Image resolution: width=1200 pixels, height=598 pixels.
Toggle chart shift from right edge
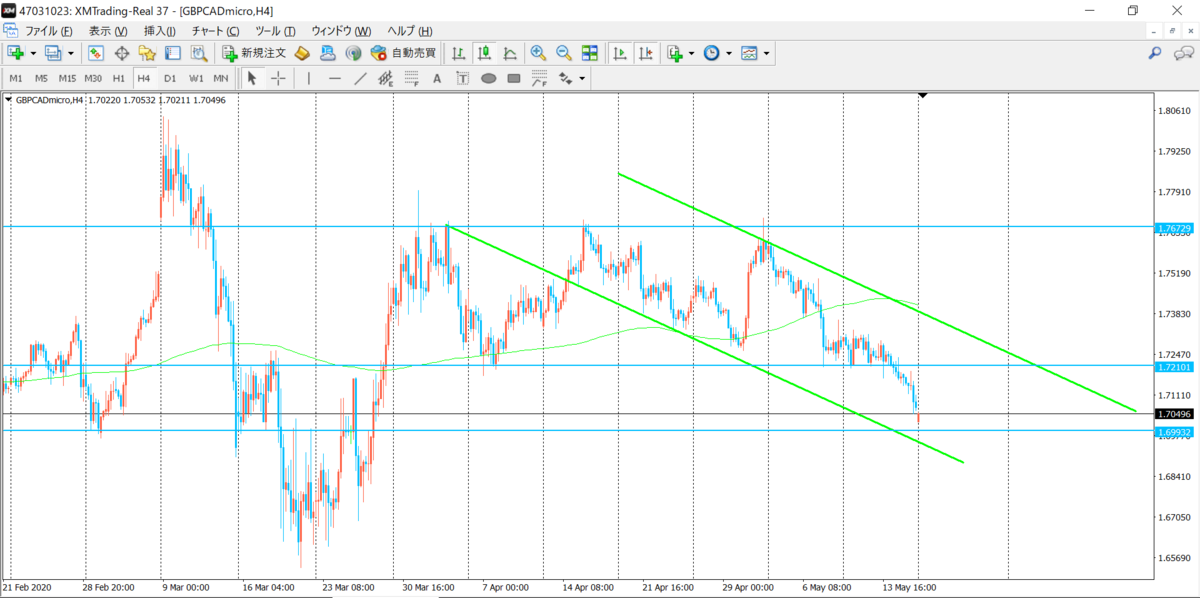[646, 53]
